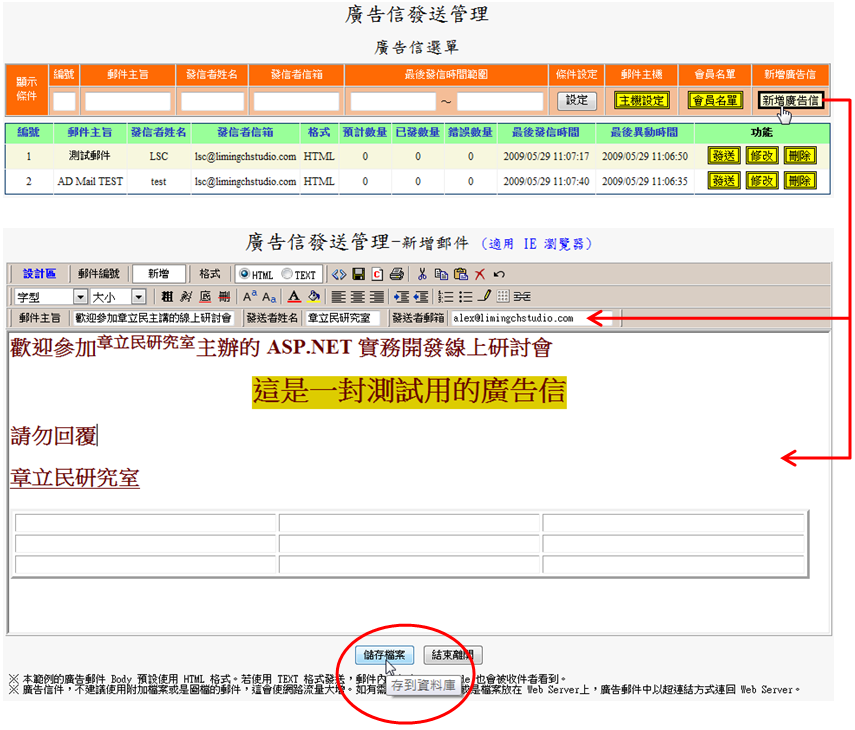Click the 儲存檔案 save button
This screenshot has width=855, height=730.
tap(384, 655)
